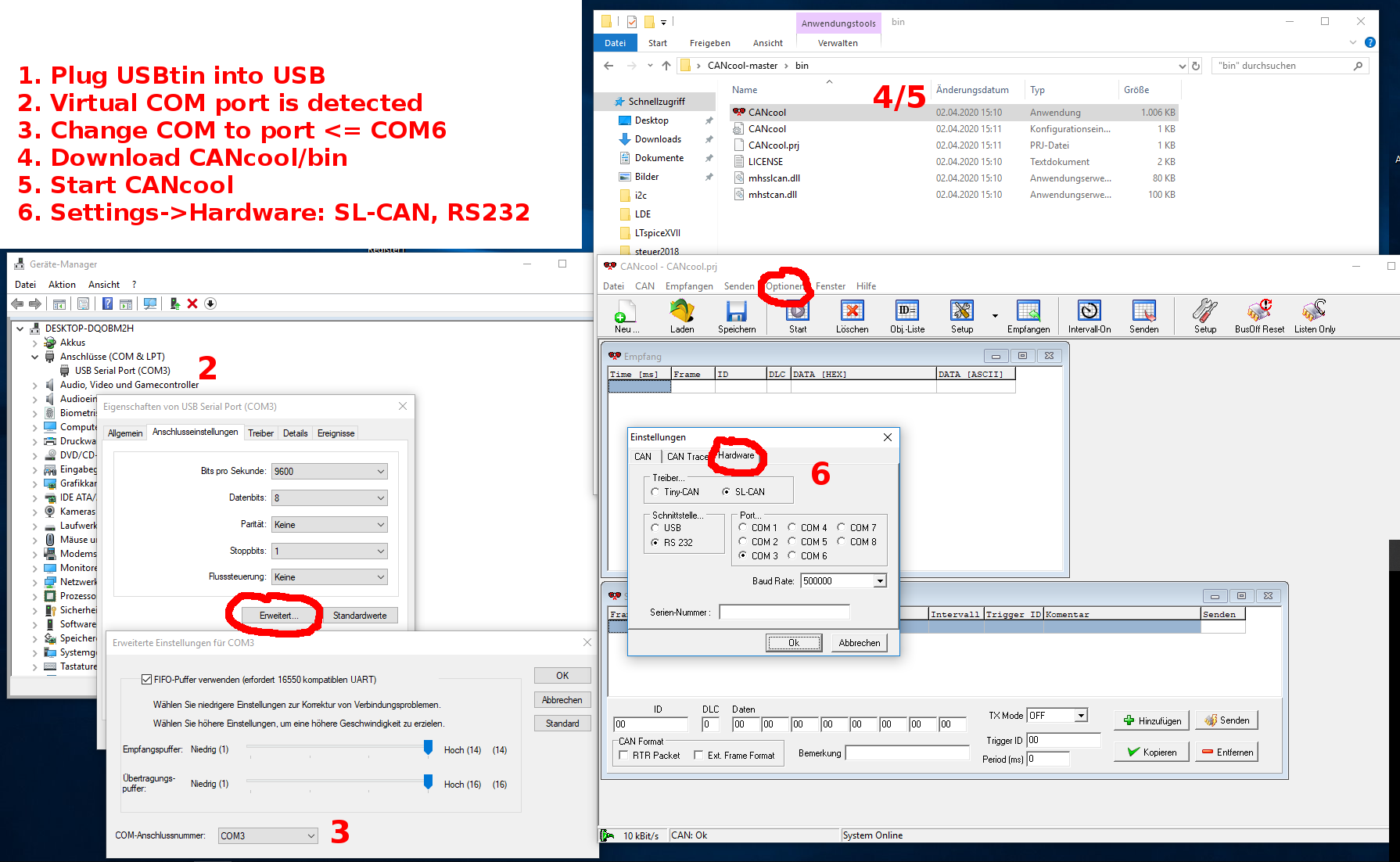Open the TX Mode dropdown

click(x=1081, y=716)
